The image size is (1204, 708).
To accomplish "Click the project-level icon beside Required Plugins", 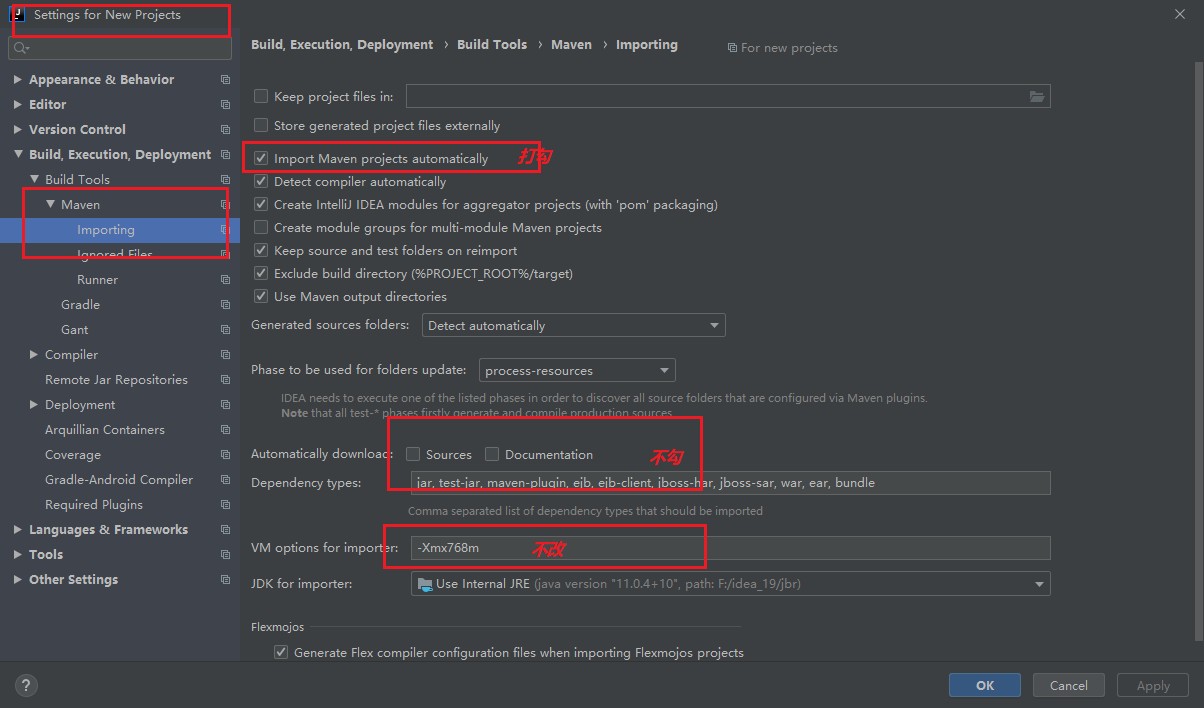I will (225, 505).
